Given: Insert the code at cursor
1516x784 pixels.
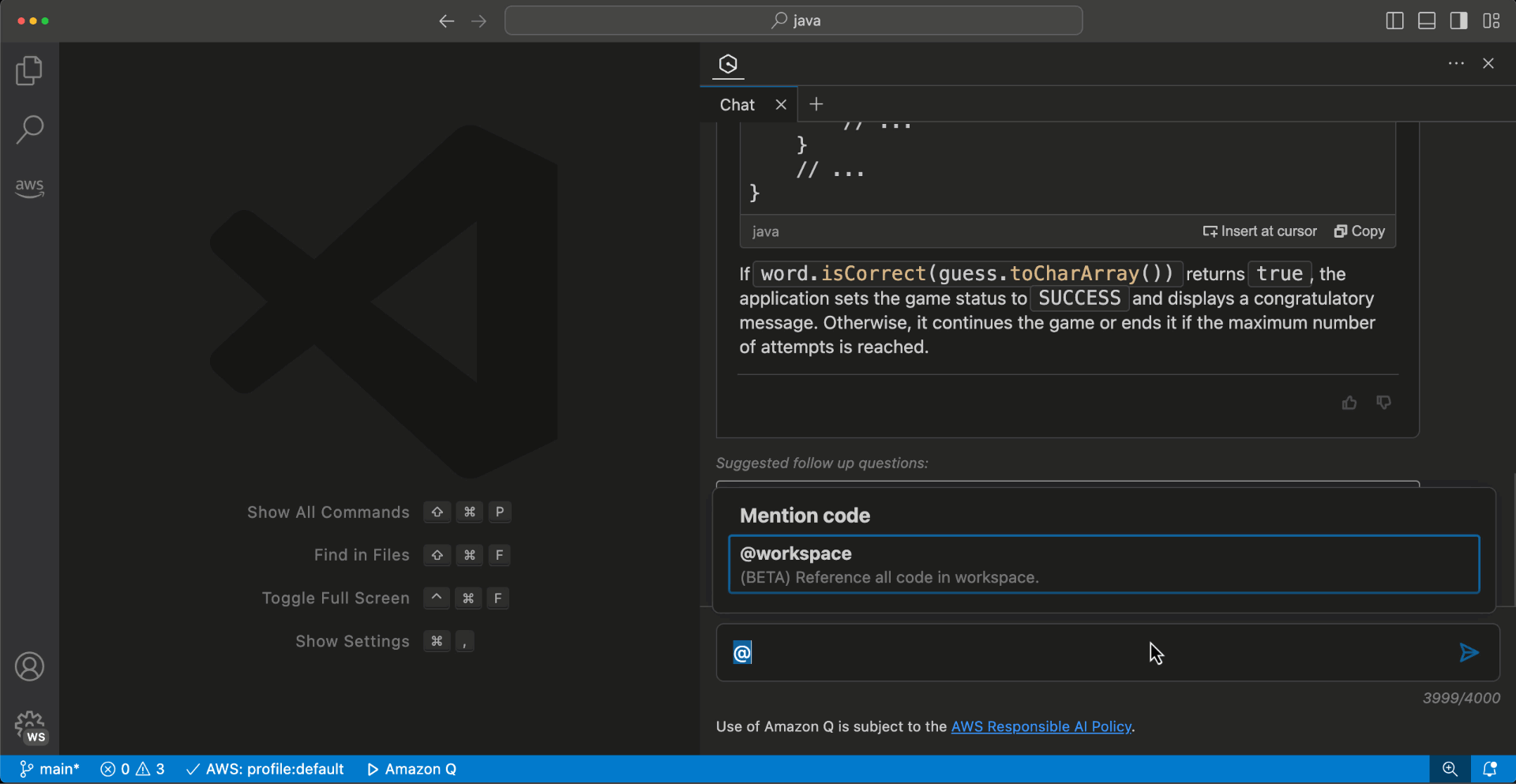Looking at the screenshot, I should click(1260, 231).
